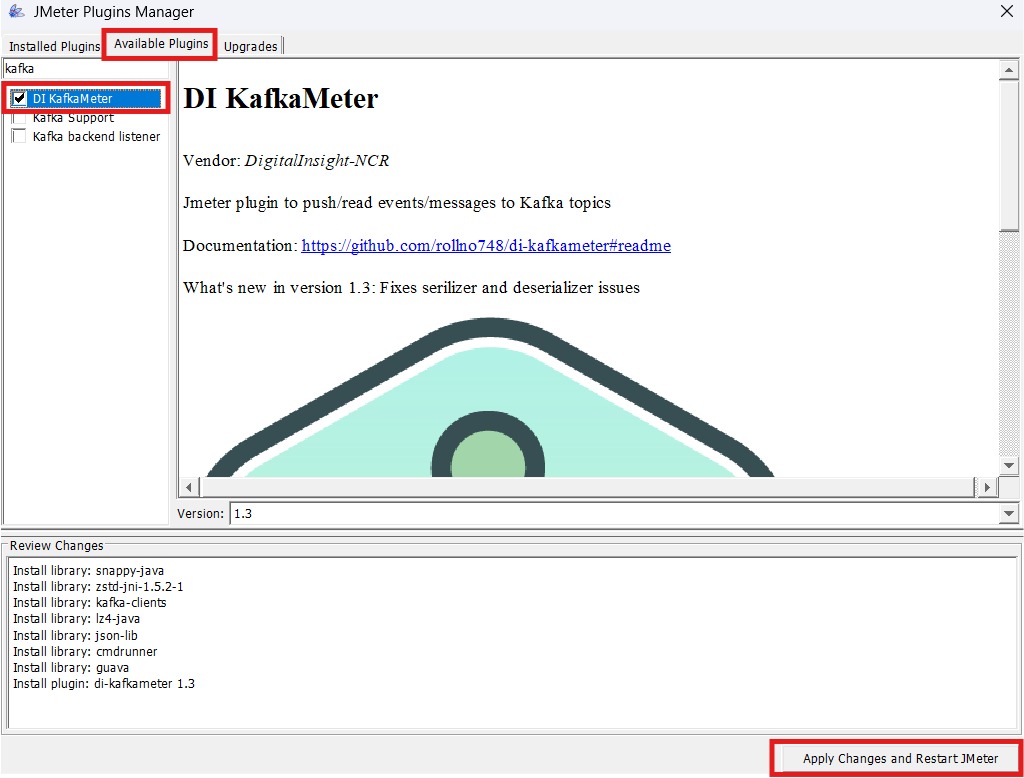Switch to the Installed Plugins tab

pos(52,46)
